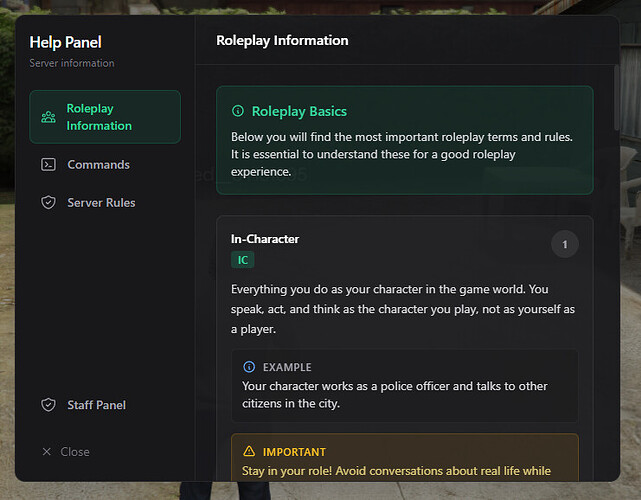Click the warning triangle icon beside IMPORTANT
The width and height of the screenshot is (641, 500).
(x=249, y=451)
